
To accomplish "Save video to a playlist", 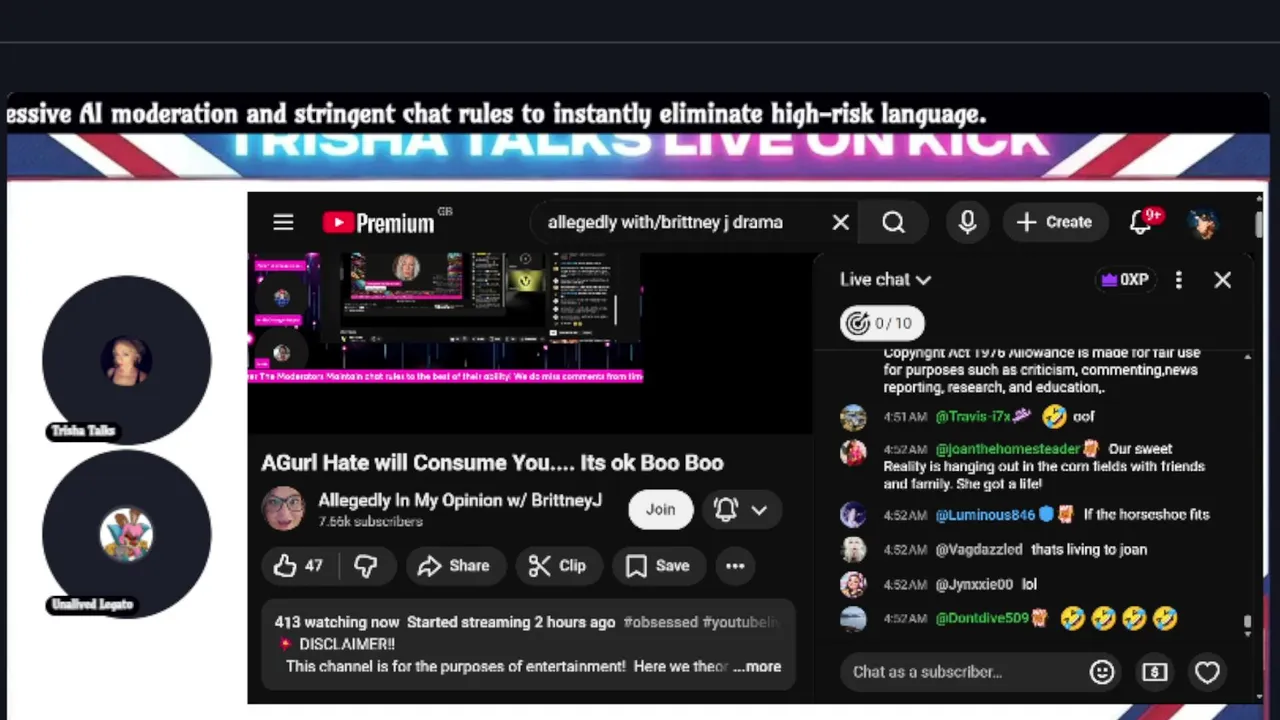I will pyautogui.click(x=658, y=566).
